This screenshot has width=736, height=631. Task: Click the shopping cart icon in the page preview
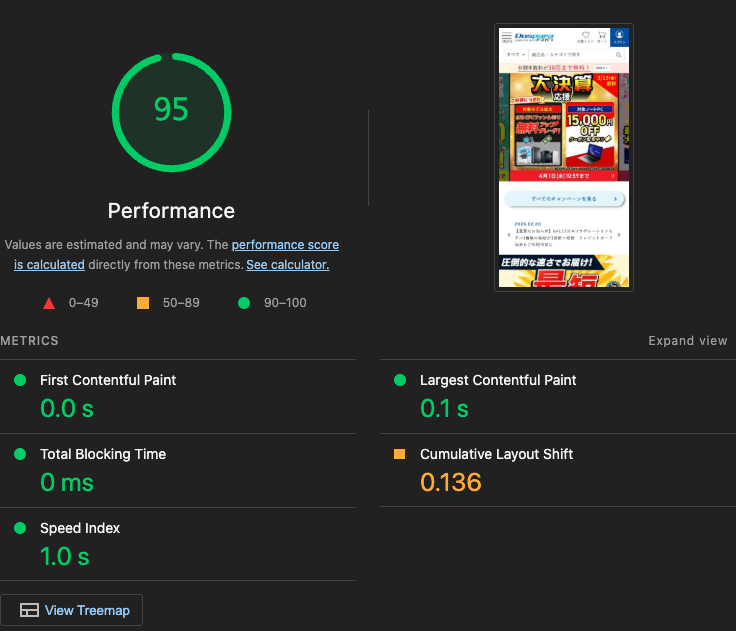602,36
